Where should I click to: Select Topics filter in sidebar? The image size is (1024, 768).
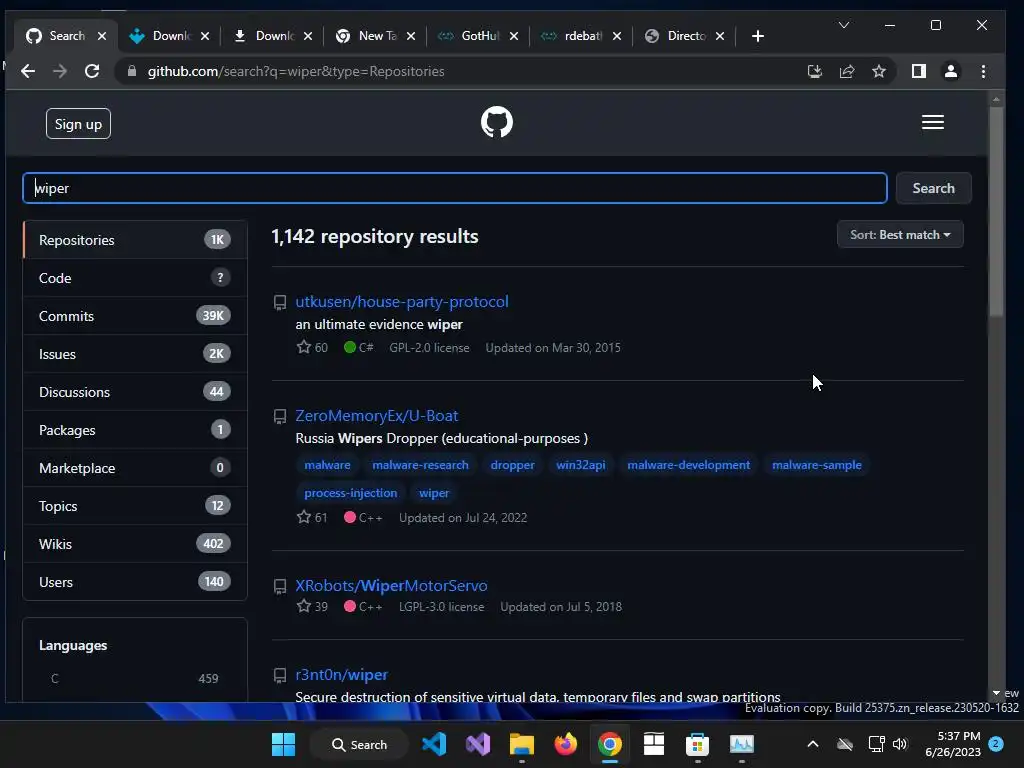point(135,505)
